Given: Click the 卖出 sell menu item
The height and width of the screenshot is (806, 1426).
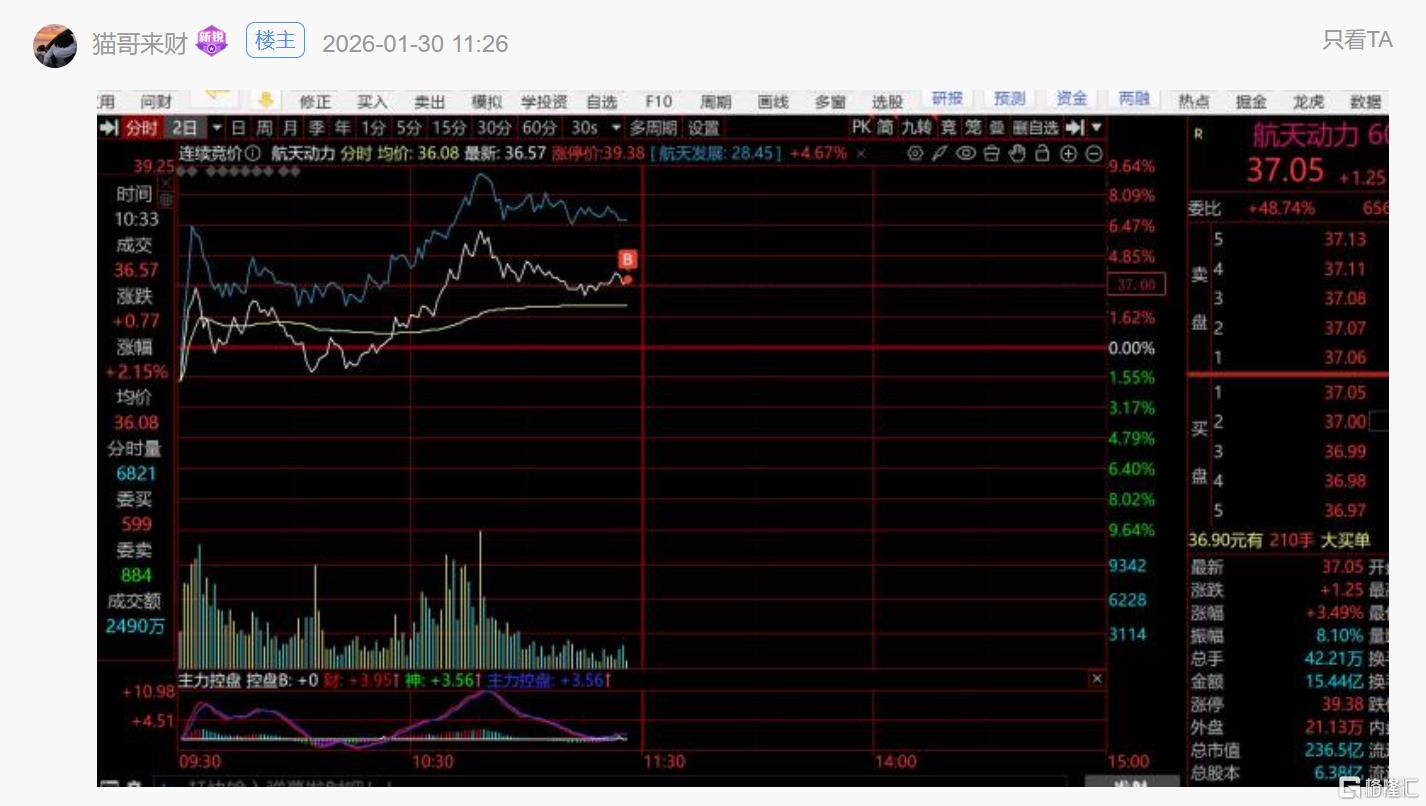Looking at the screenshot, I should pyautogui.click(x=430, y=101).
